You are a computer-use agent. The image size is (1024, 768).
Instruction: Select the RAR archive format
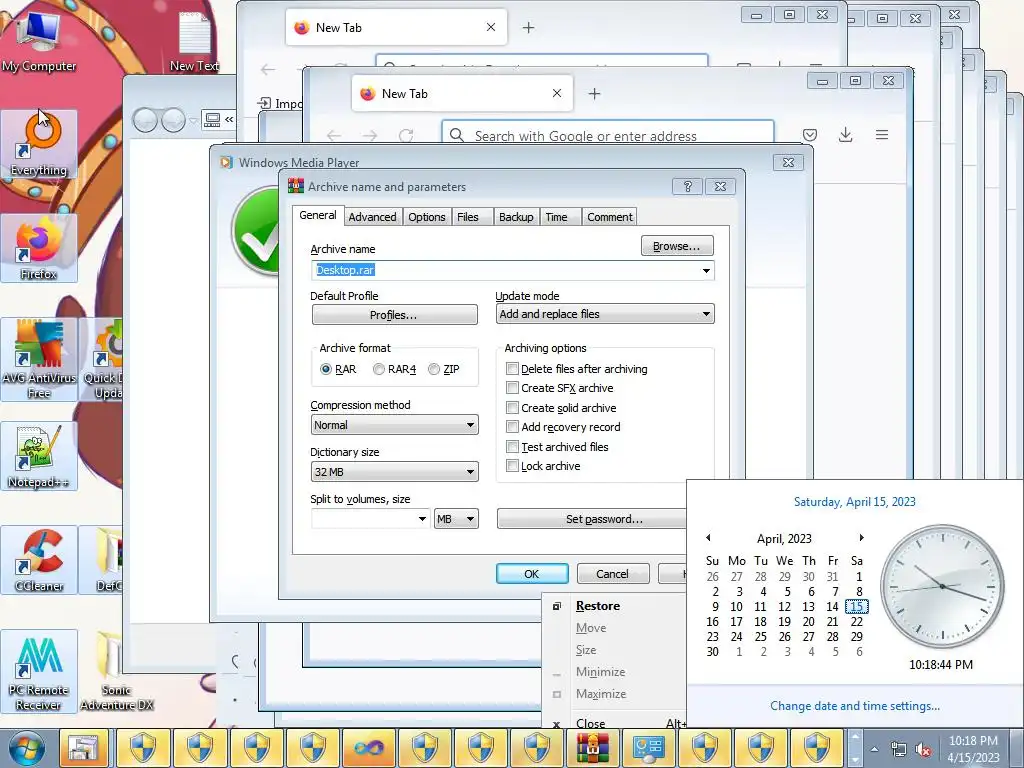click(338, 369)
